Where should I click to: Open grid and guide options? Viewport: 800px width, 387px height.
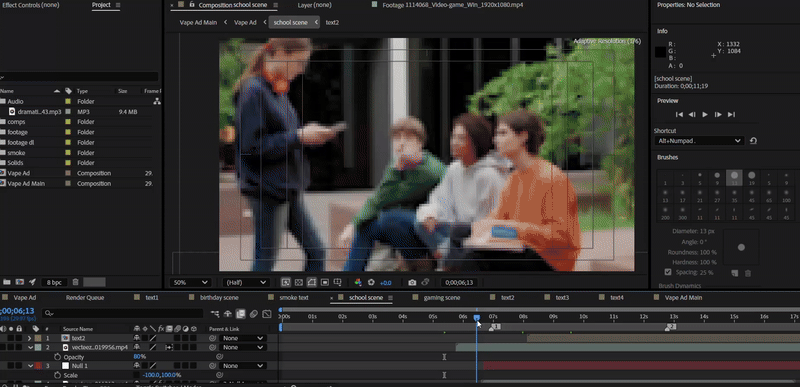tap(338, 282)
